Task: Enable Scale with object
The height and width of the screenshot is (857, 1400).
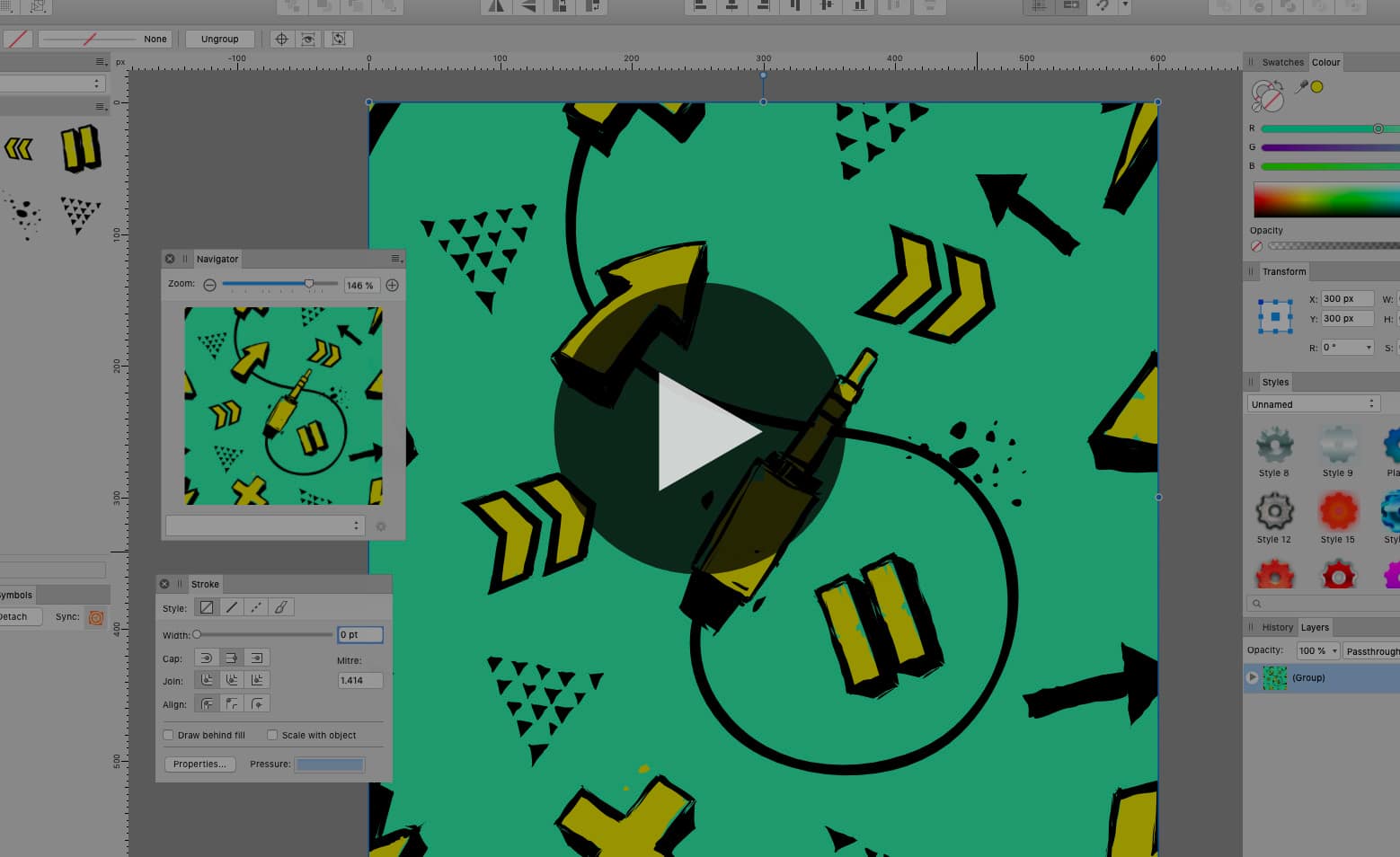Action: tap(272, 735)
